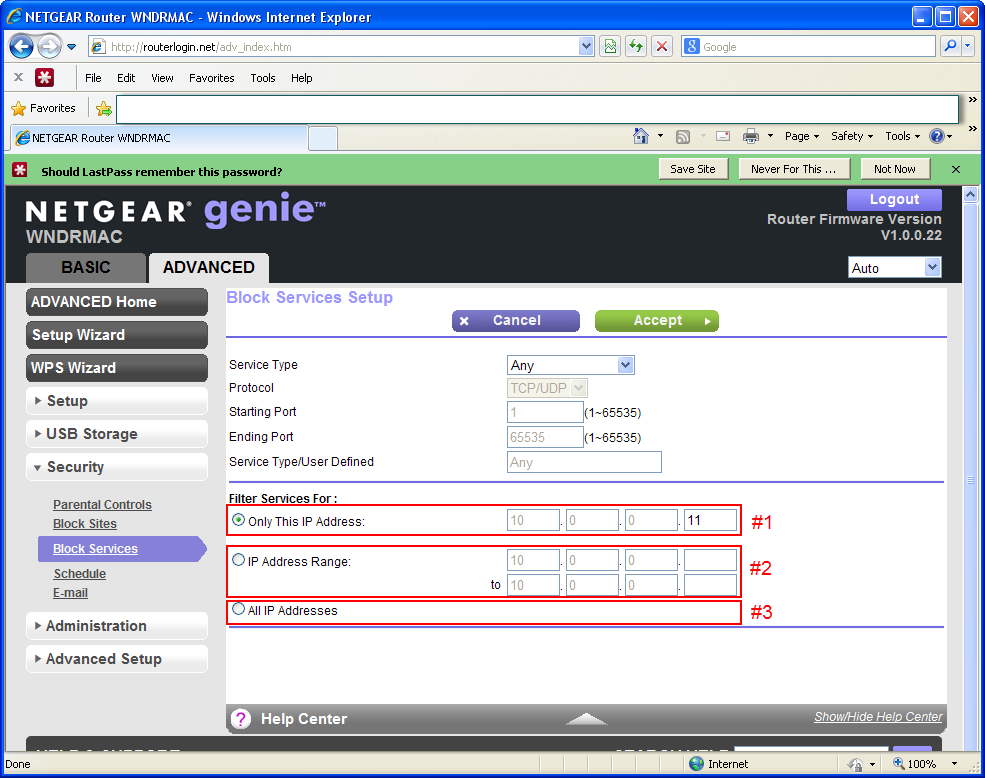The width and height of the screenshot is (985, 778).
Task: Click Show/Hide Help Center link
Action: point(878,716)
